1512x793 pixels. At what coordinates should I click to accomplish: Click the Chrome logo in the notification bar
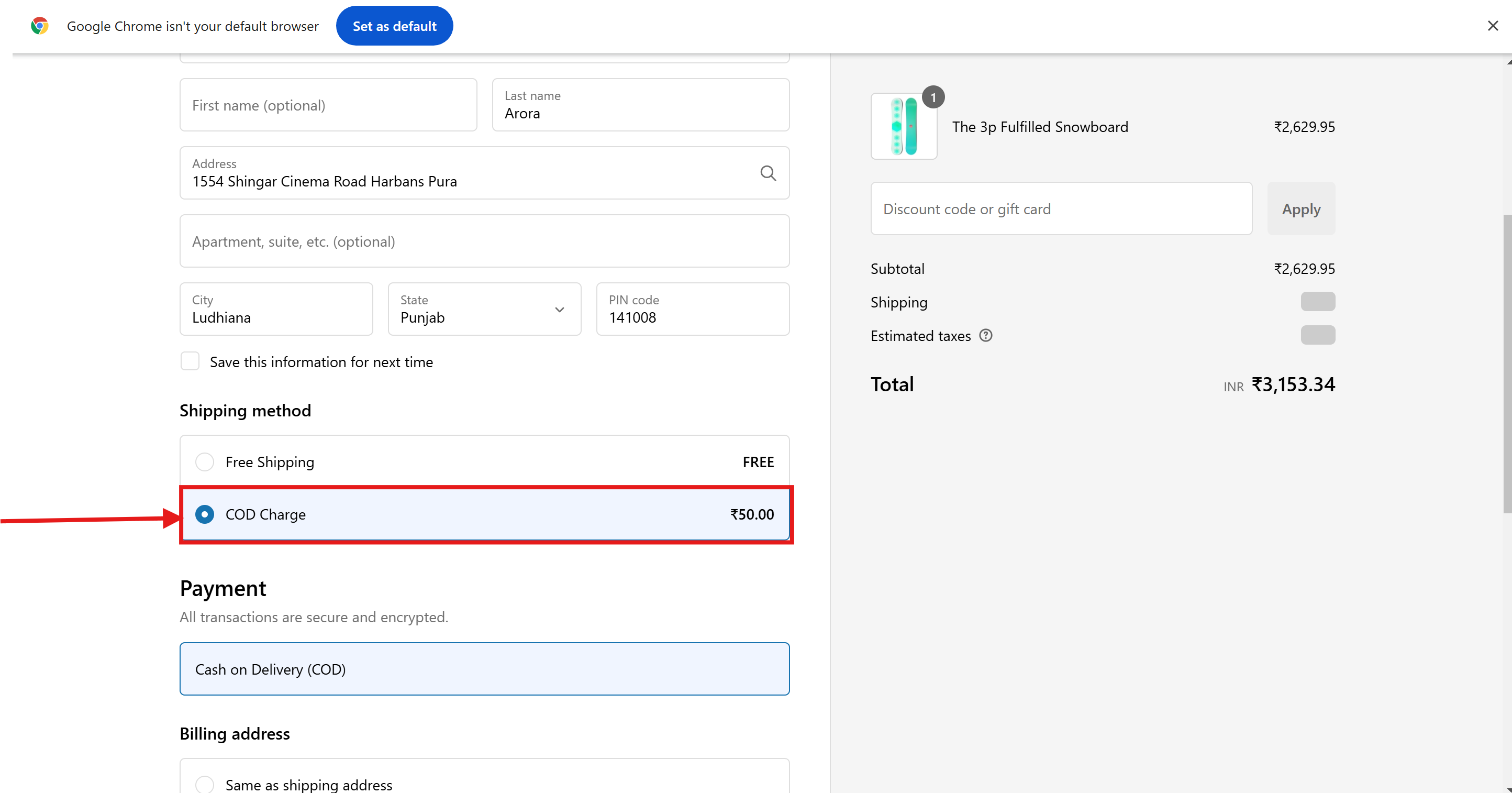point(40,26)
